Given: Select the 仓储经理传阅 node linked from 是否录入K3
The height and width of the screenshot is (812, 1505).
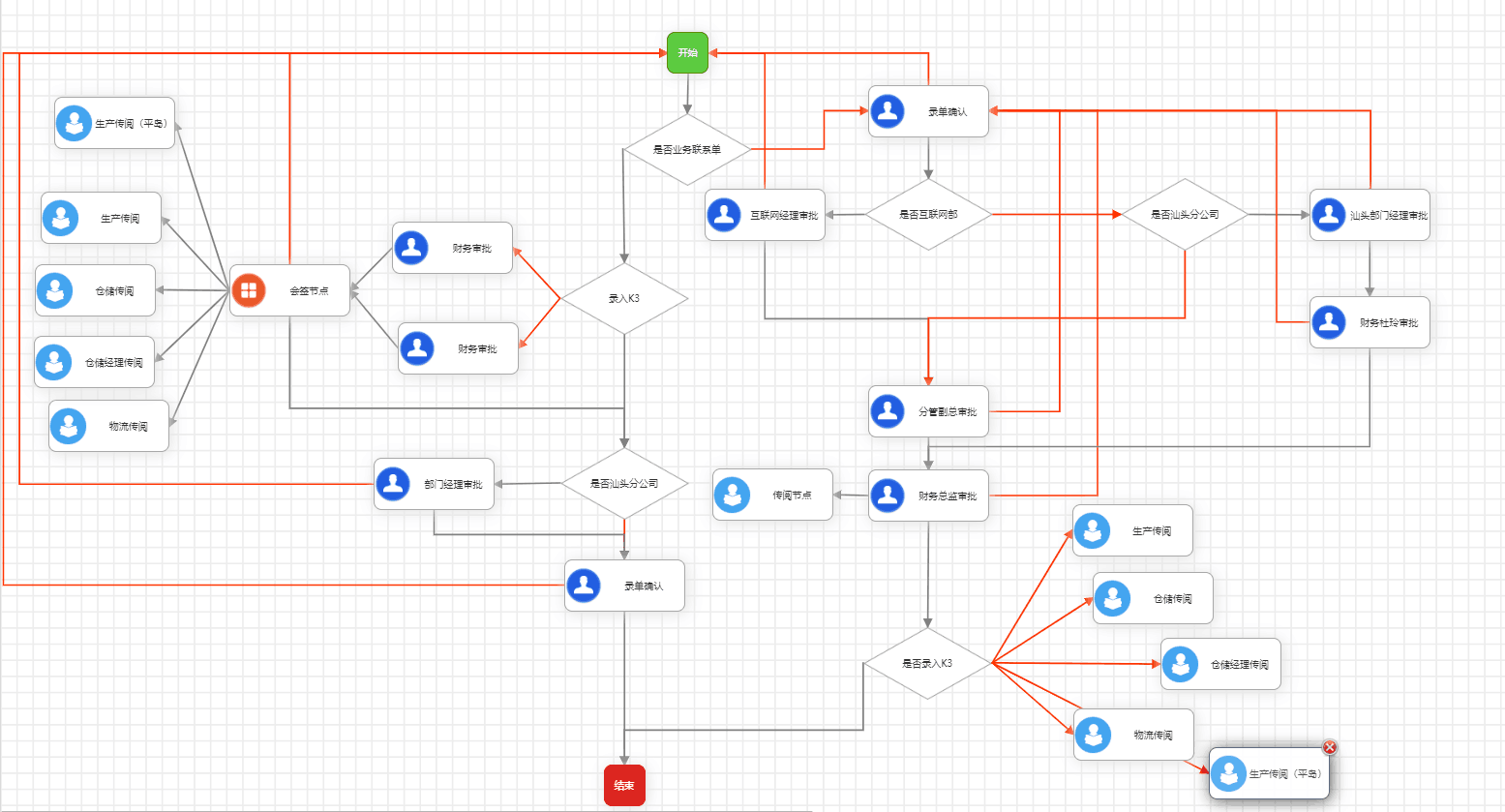Looking at the screenshot, I should pos(1220,664).
